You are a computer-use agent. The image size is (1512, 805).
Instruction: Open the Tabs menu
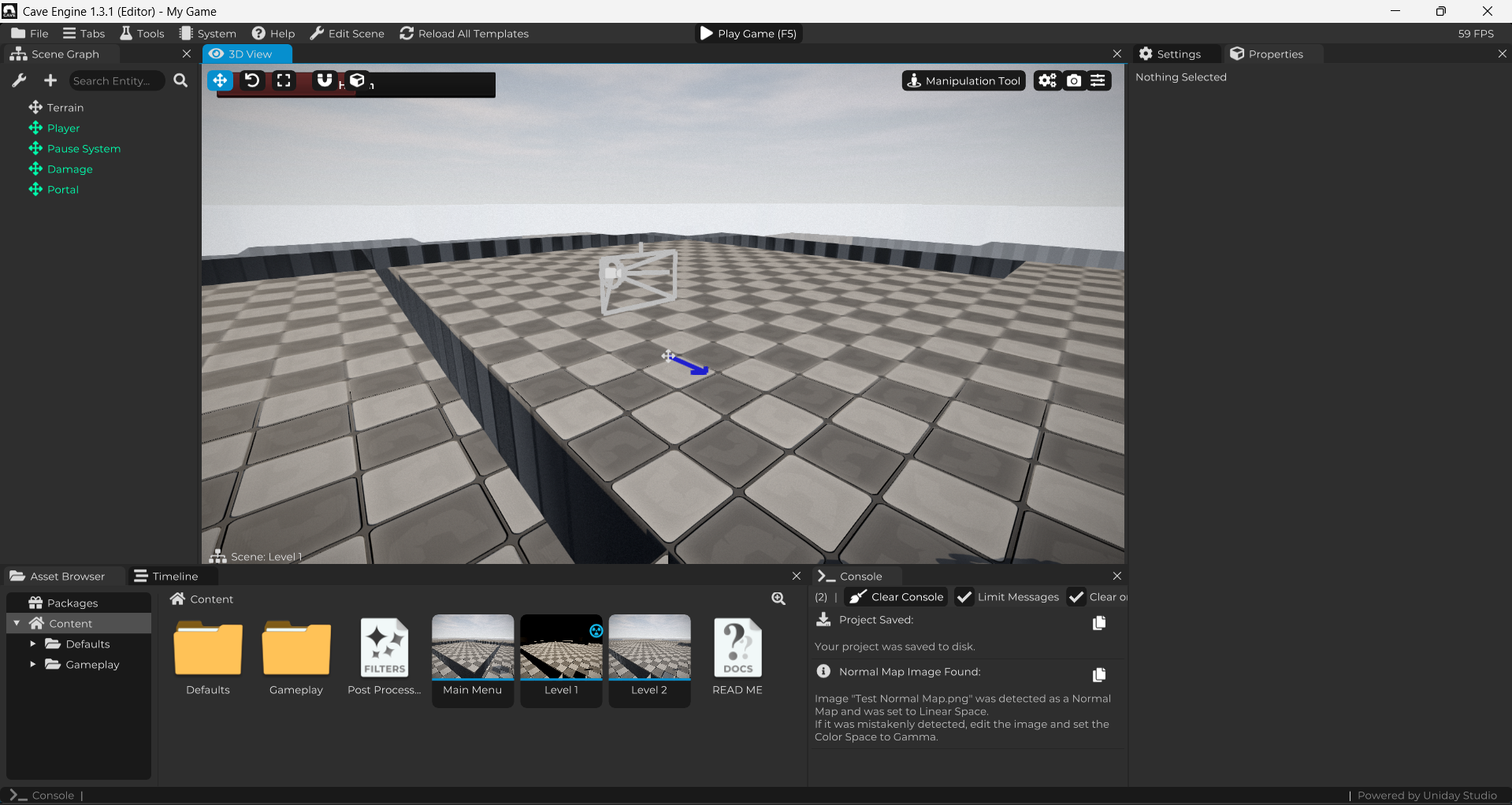point(84,33)
